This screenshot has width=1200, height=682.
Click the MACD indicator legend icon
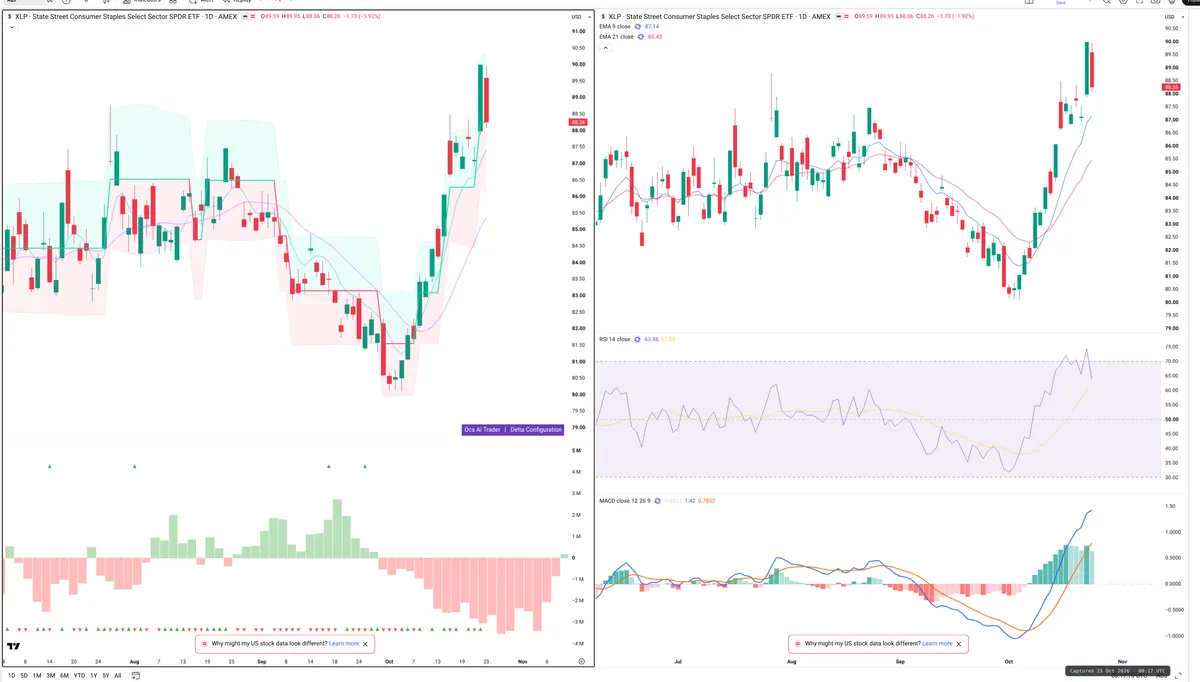(657, 500)
